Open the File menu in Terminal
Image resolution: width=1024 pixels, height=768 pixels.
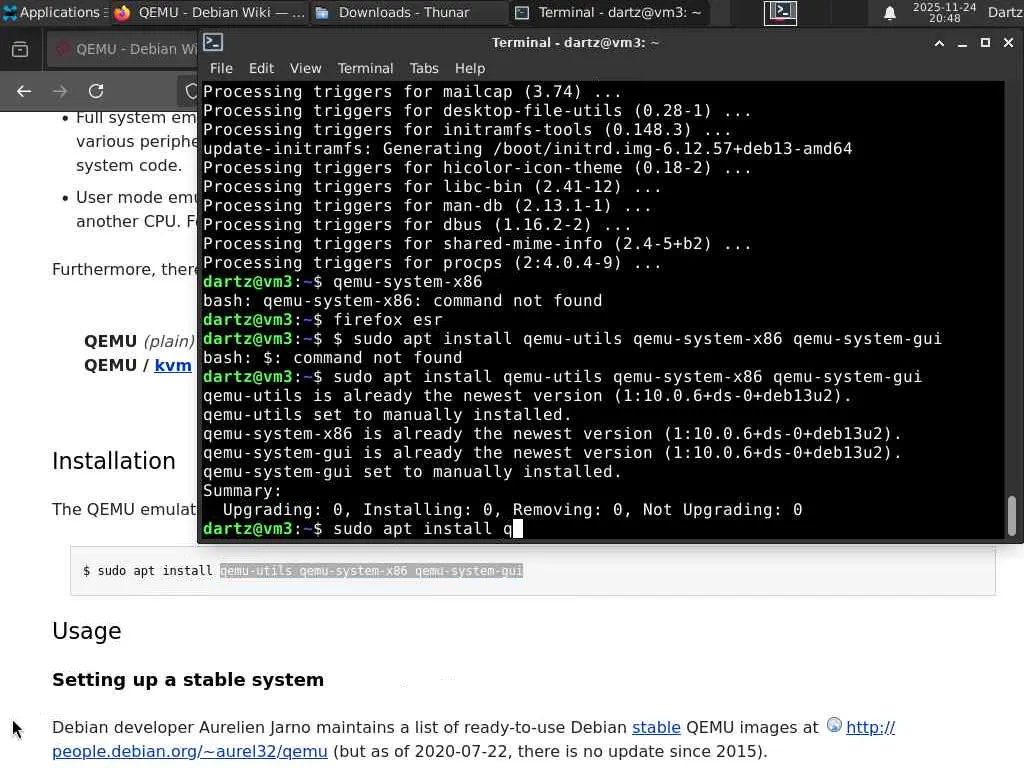point(221,68)
